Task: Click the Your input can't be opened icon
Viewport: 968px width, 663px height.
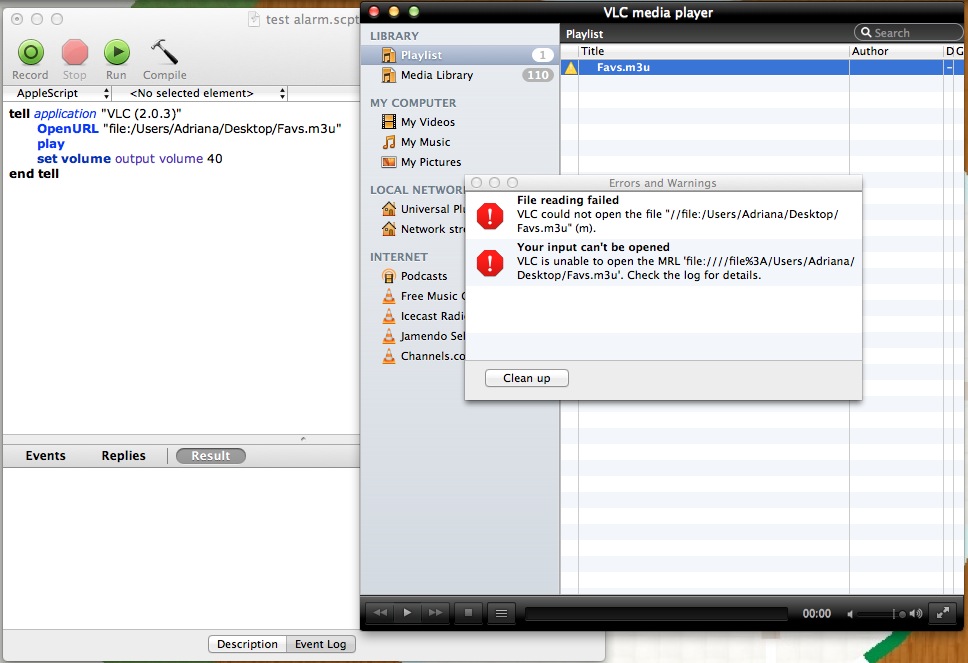Action: 490,264
